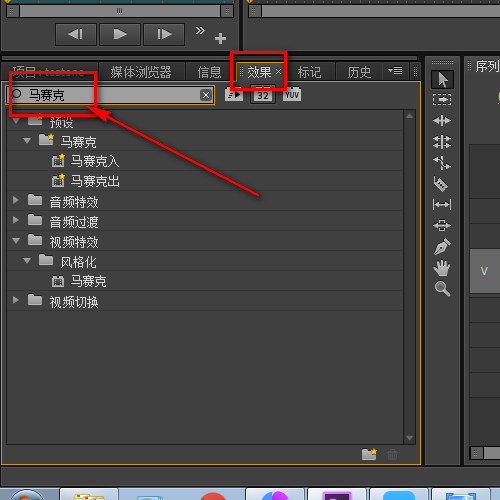Clear the effects search field

[x=206, y=95]
